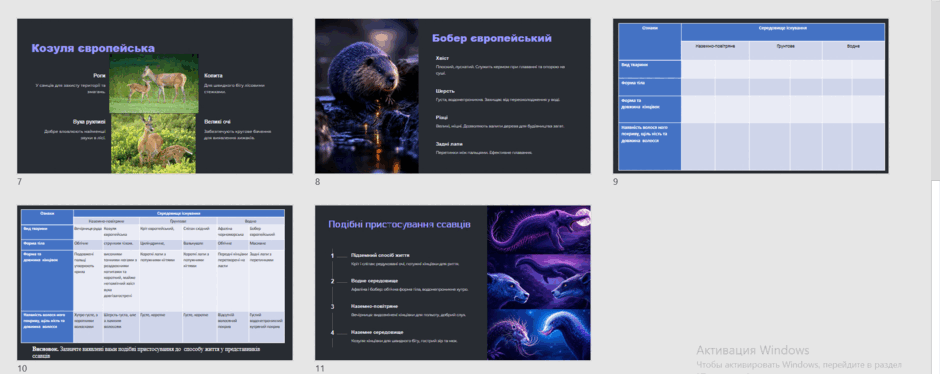Click the lower deer photo on slide 7
940x374 pixels.
click(x=154, y=144)
